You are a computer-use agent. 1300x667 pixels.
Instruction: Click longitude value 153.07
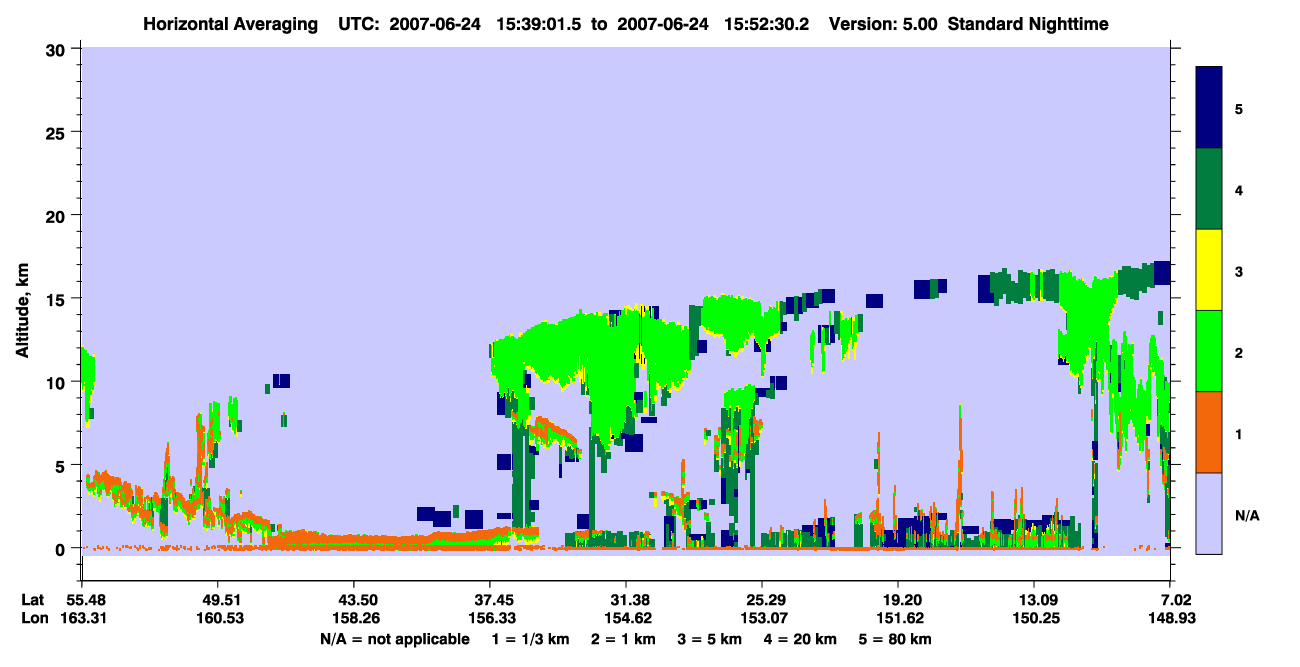762,618
